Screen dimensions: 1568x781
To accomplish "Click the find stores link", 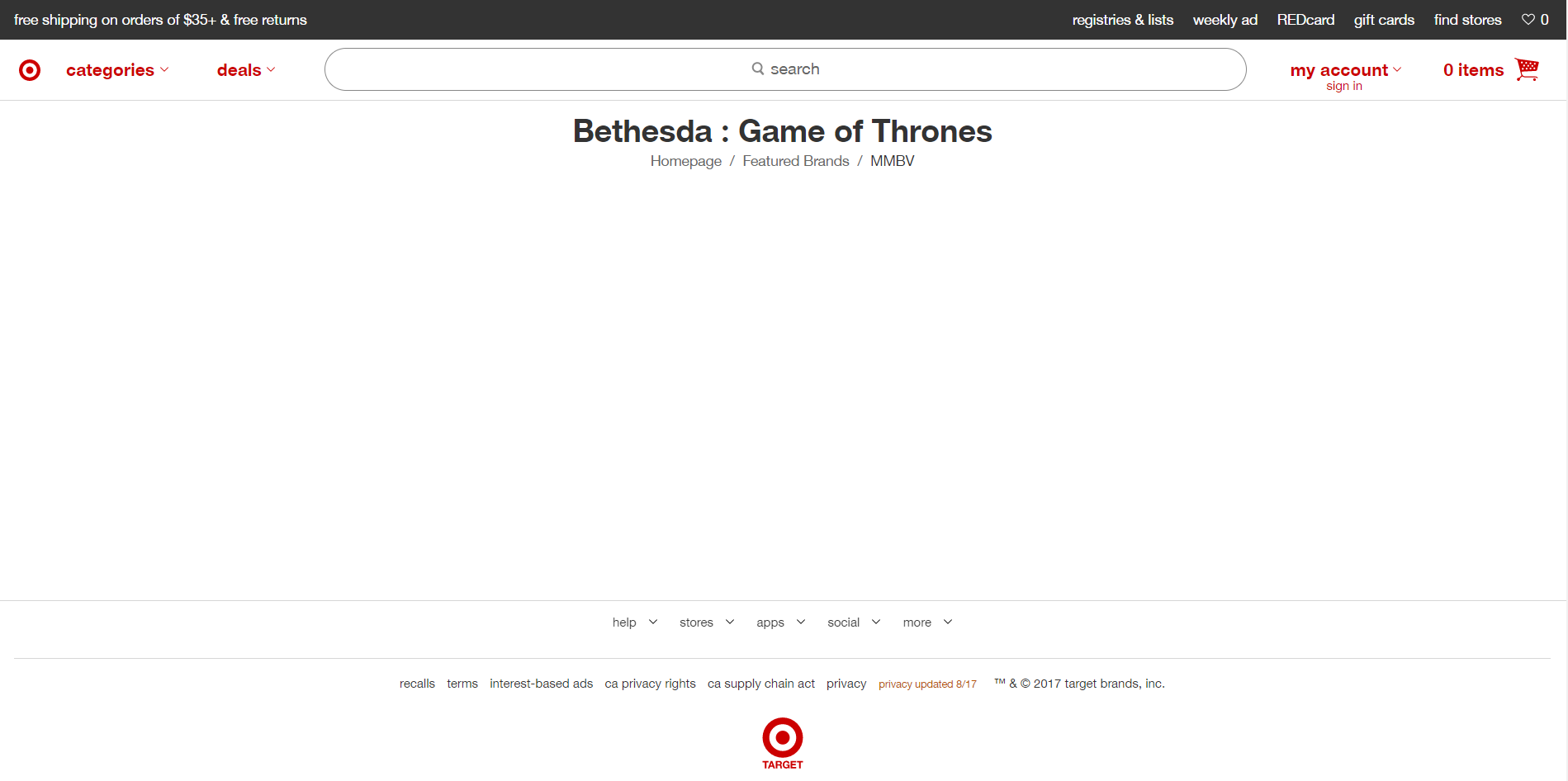I will [x=1467, y=20].
